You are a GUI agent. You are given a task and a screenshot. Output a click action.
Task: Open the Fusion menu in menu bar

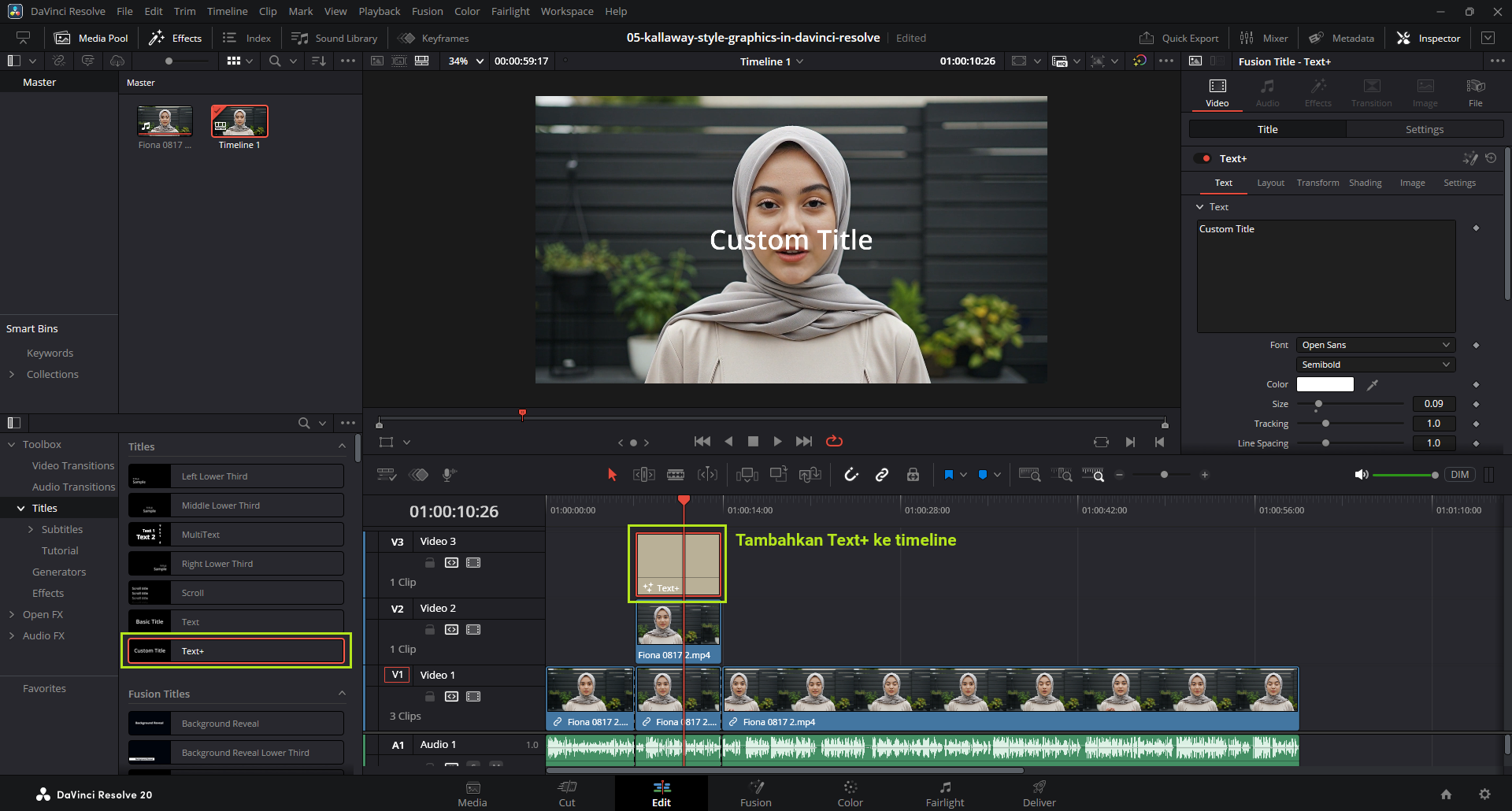[x=427, y=11]
